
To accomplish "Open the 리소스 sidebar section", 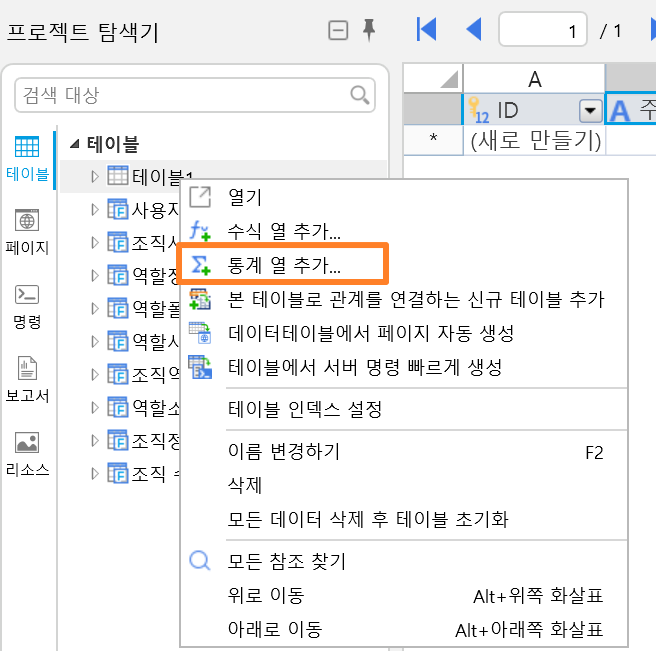I will click(27, 454).
